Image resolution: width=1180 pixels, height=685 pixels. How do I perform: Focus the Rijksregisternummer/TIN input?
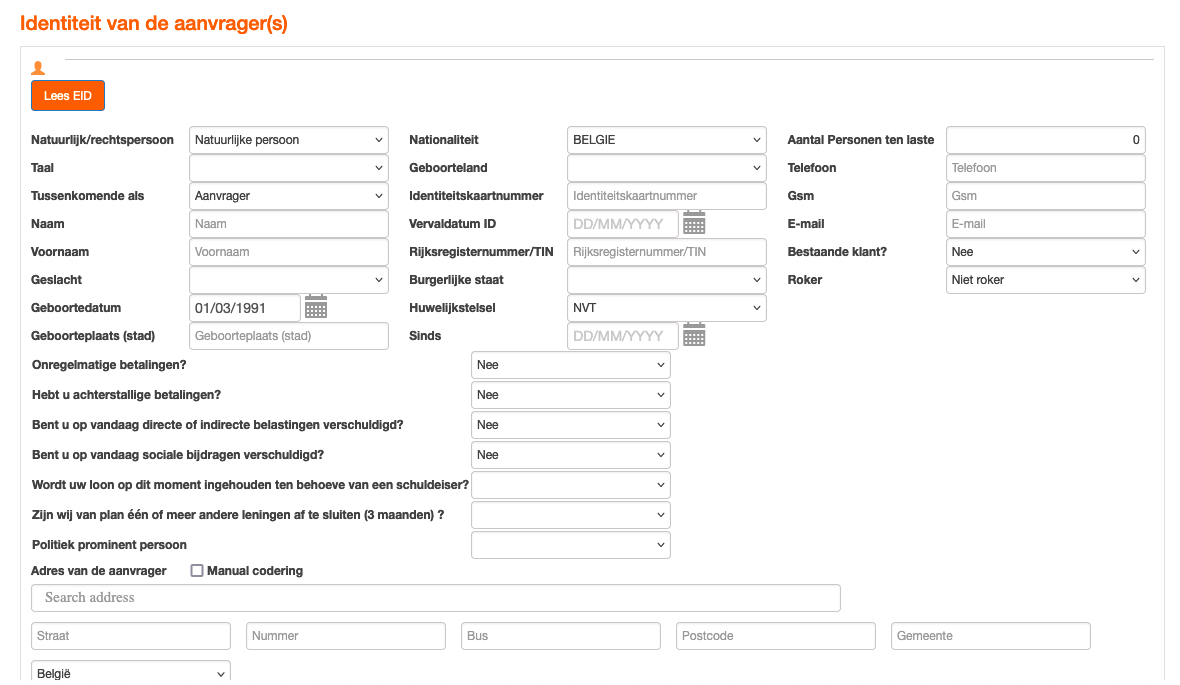pos(666,252)
